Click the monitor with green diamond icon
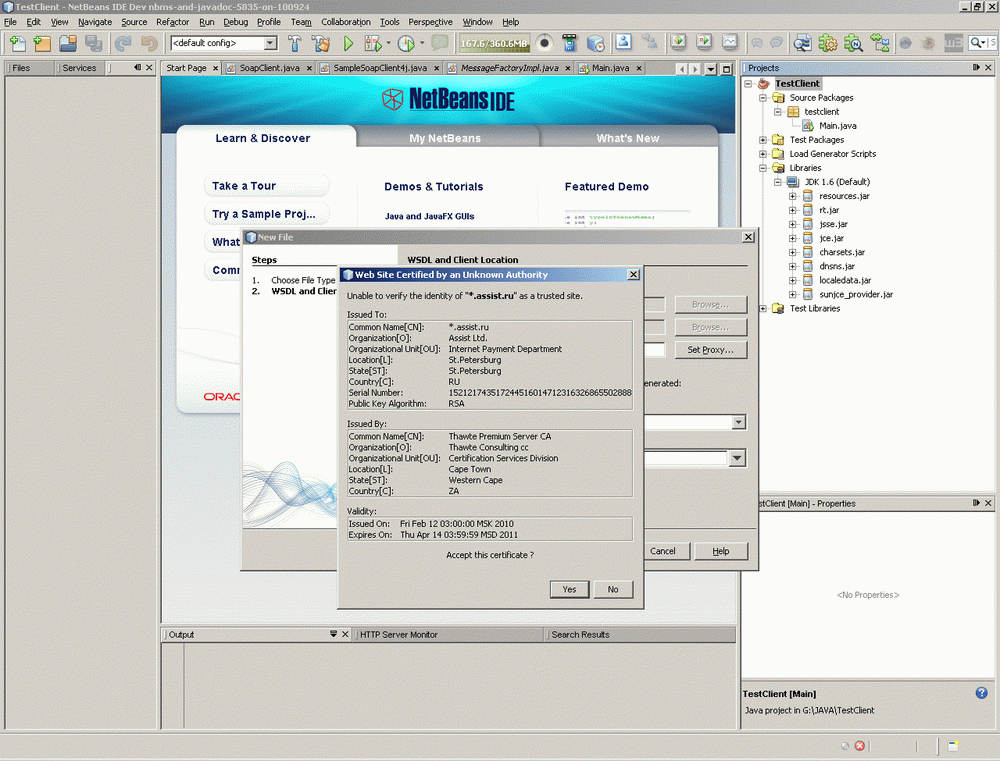Screen dimensions: 1000x761 (x=678, y=42)
